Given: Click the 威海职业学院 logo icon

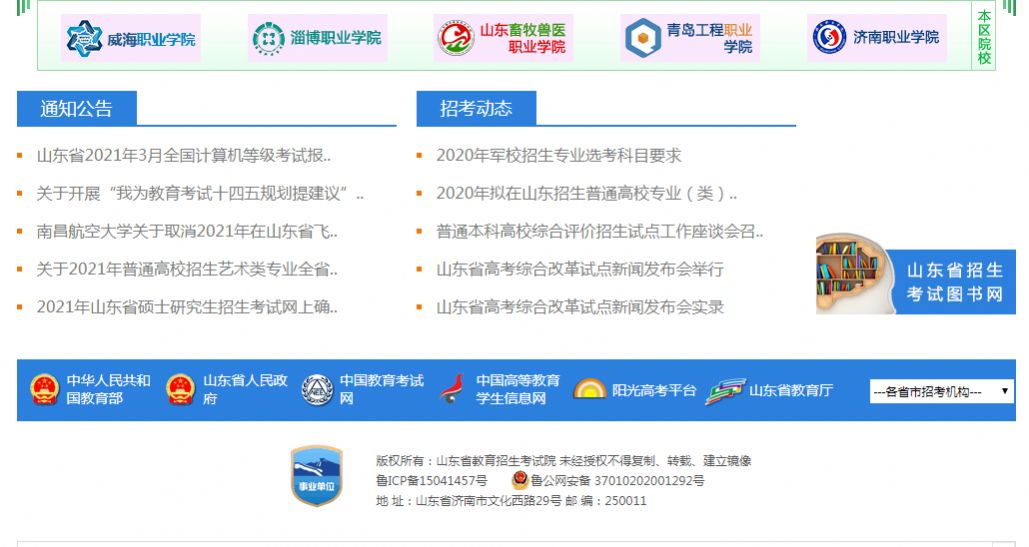Looking at the screenshot, I should click(84, 38).
